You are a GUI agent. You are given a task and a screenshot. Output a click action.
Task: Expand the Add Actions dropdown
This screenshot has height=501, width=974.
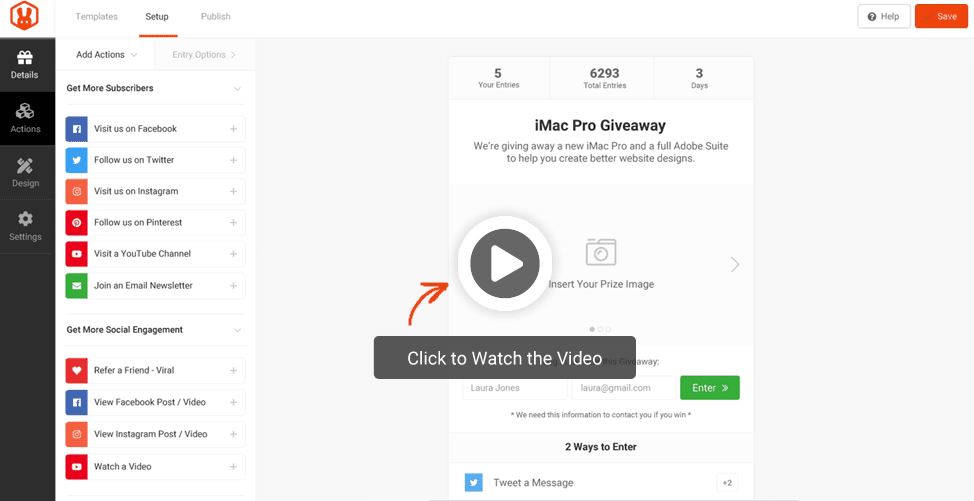coord(106,55)
